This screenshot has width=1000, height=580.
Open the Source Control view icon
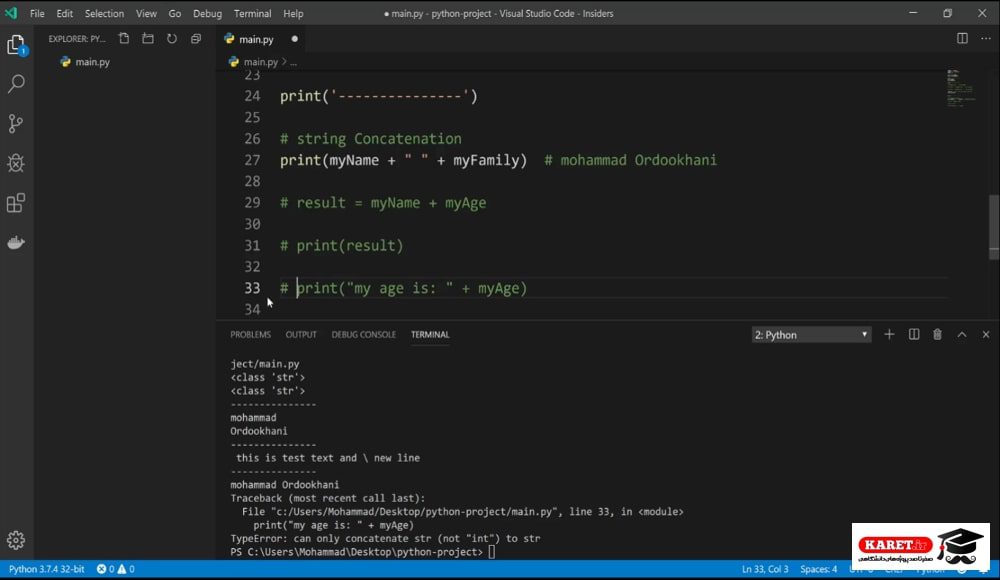[x=16, y=123]
